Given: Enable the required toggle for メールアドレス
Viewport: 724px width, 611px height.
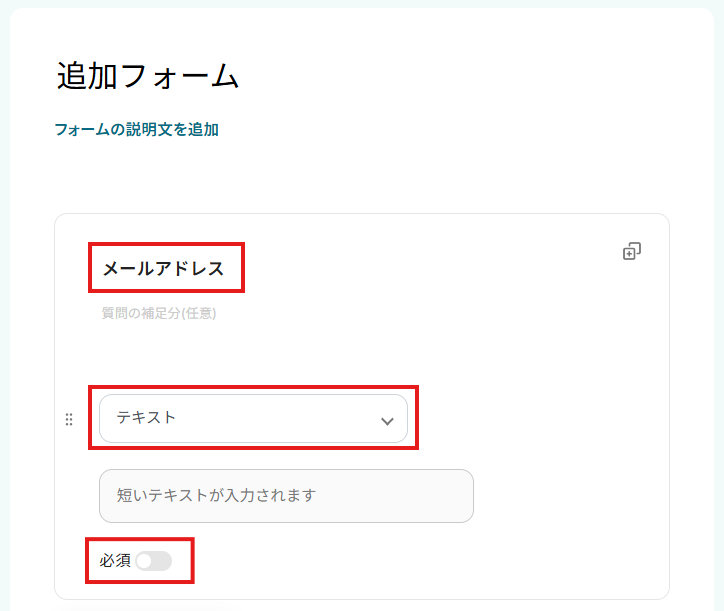Looking at the screenshot, I should point(154,561).
